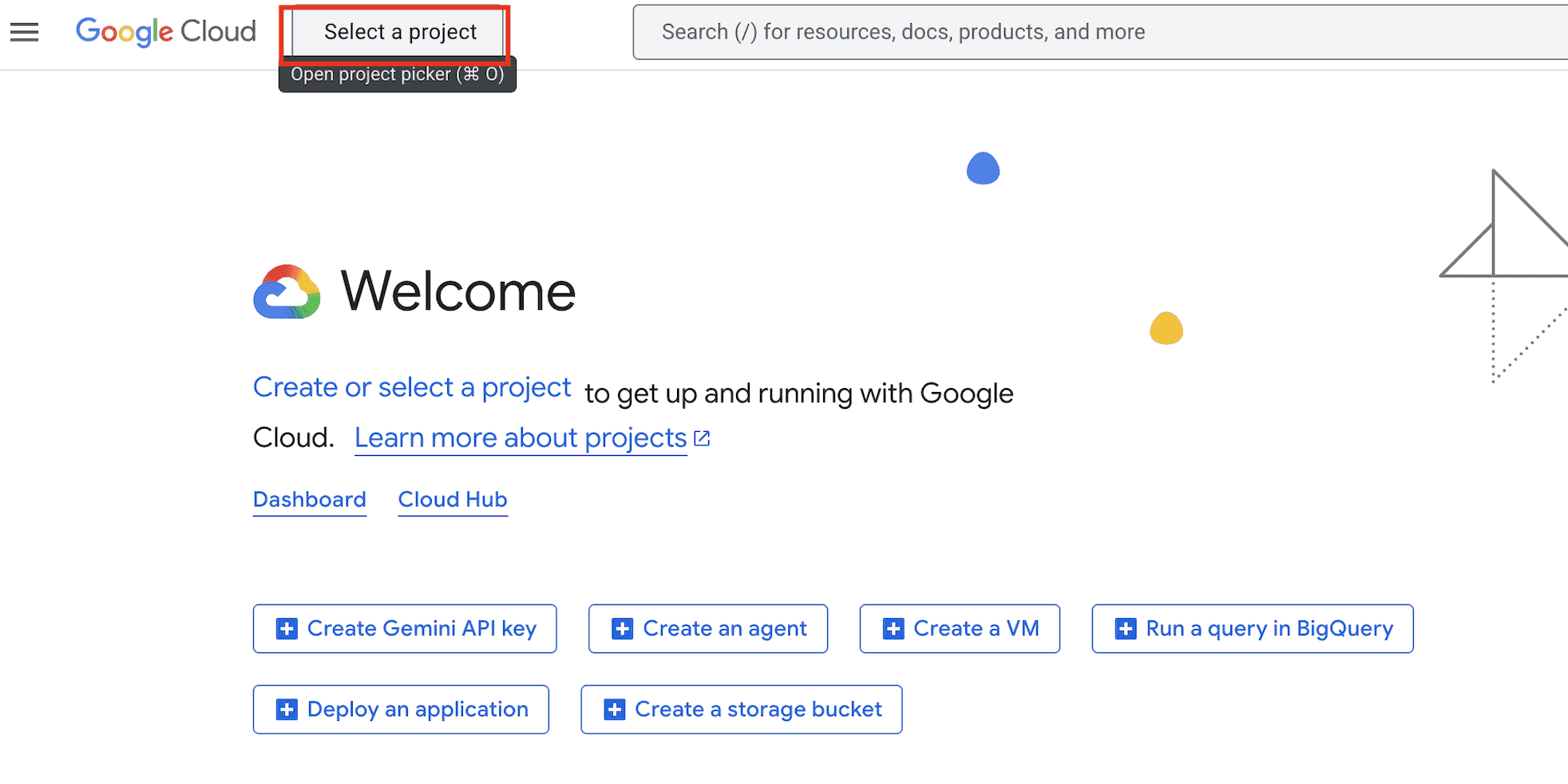Click external link icon after projects

702,438
